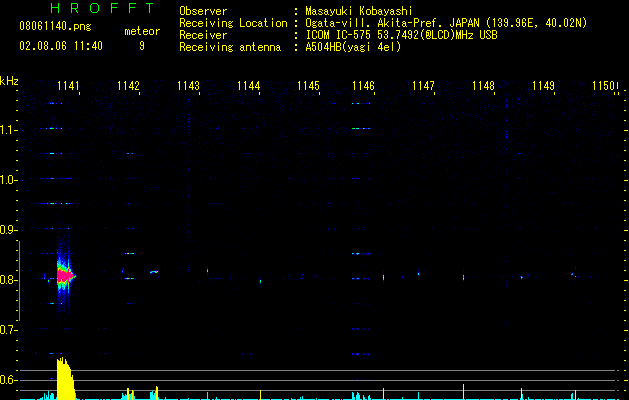Select the file name 08061140.png

[55, 27]
